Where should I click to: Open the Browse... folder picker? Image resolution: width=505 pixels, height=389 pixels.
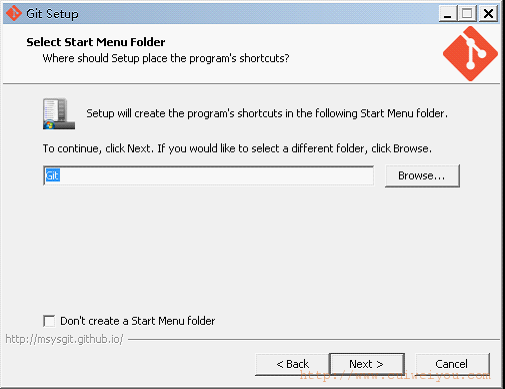[422, 176]
